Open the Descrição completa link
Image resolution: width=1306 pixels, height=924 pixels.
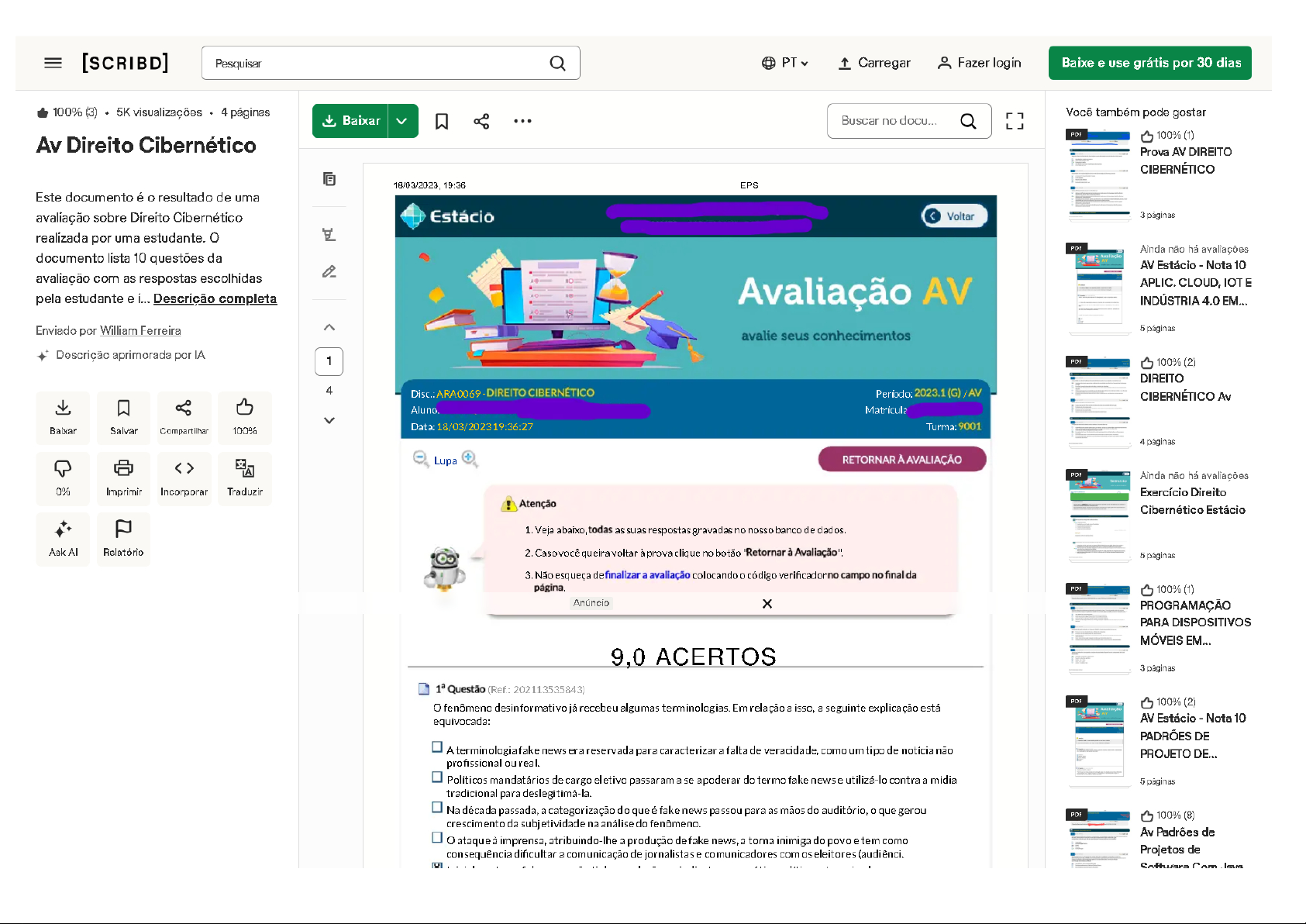[215, 298]
